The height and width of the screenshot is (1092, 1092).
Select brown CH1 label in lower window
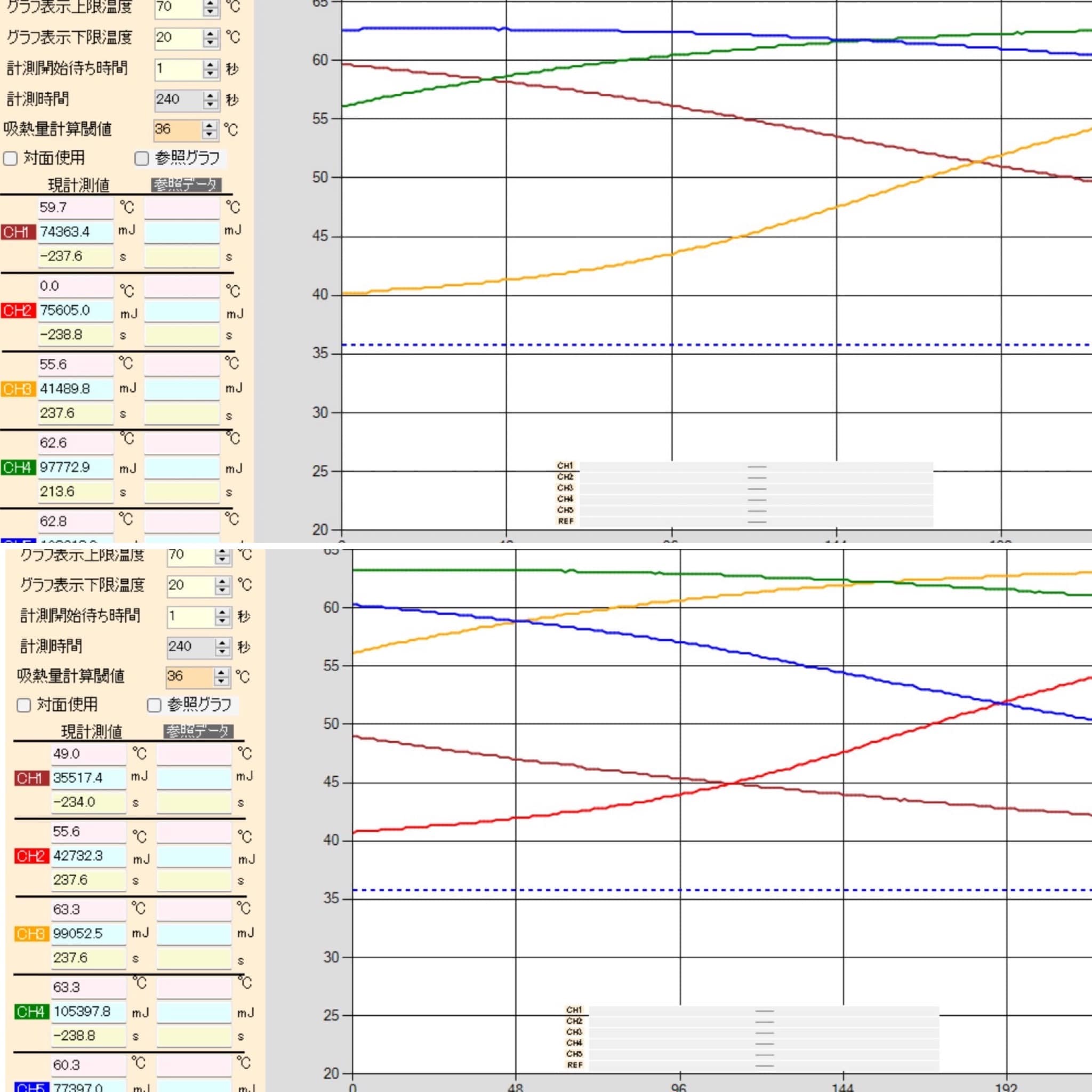coord(31,778)
